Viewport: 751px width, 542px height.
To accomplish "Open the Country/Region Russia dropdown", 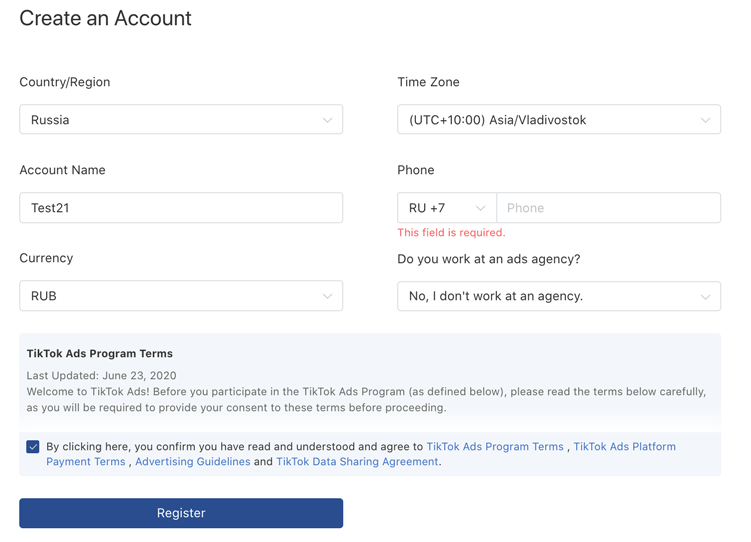I will pyautogui.click(x=170, y=120).
